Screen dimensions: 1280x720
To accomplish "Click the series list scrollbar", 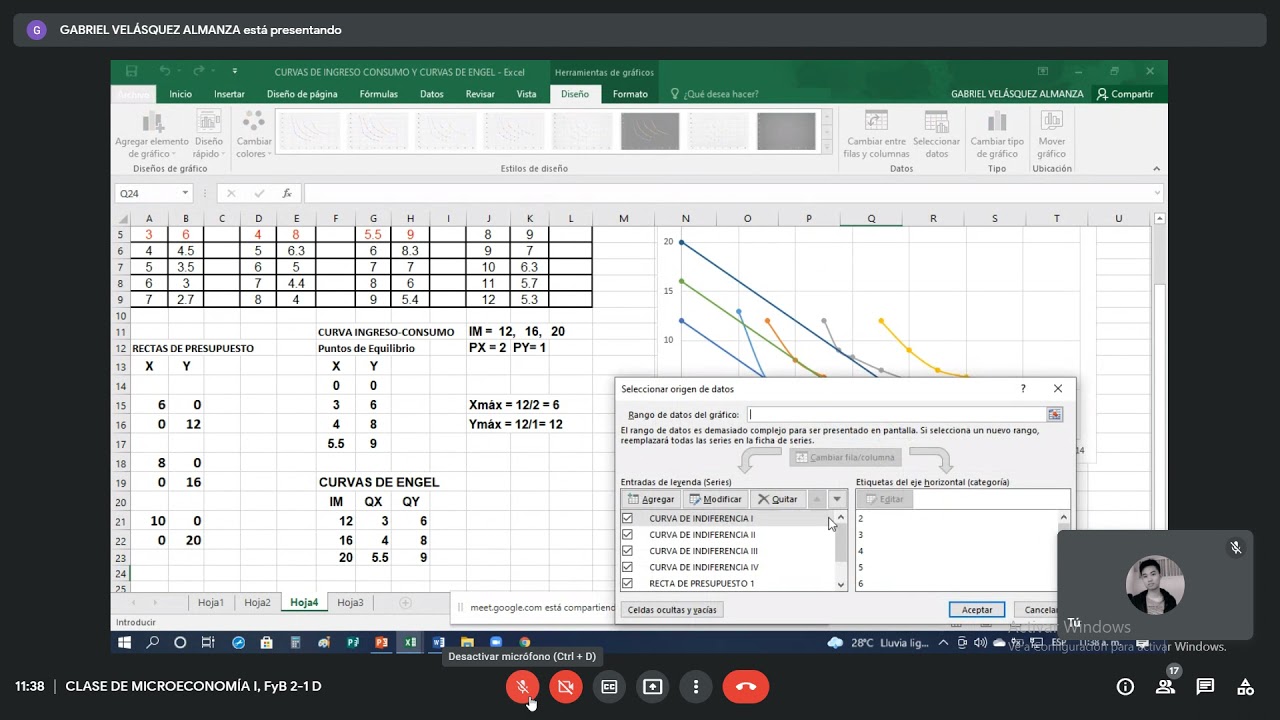I will point(841,550).
